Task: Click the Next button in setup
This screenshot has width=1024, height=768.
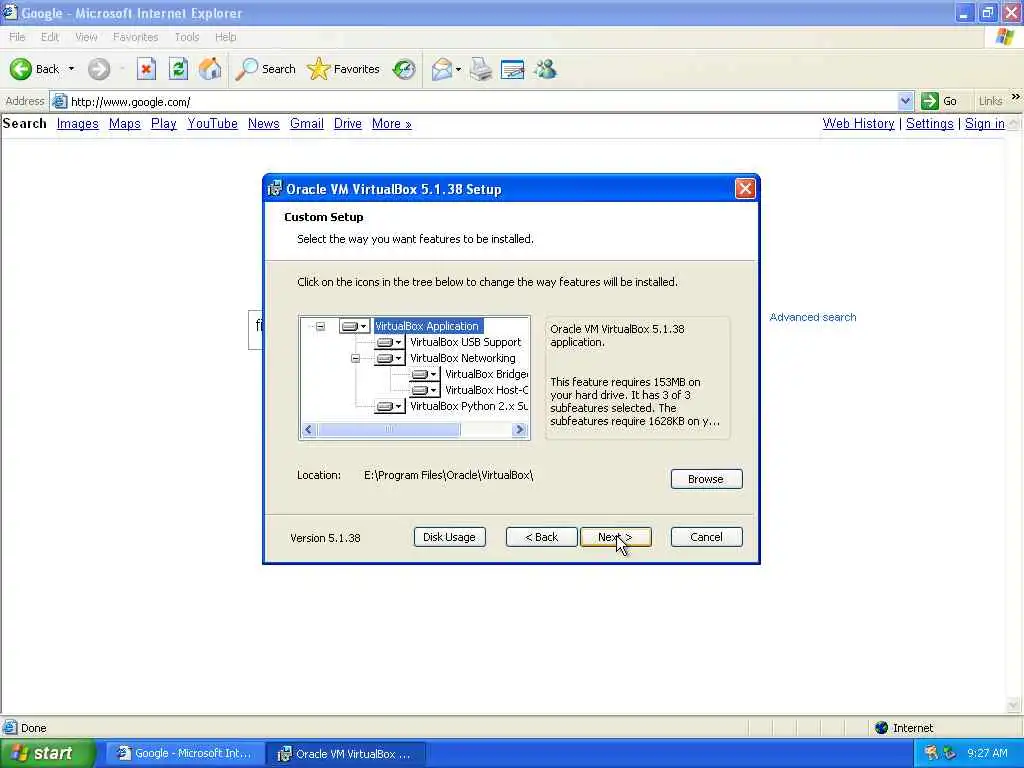Action: (x=615, y=537)
